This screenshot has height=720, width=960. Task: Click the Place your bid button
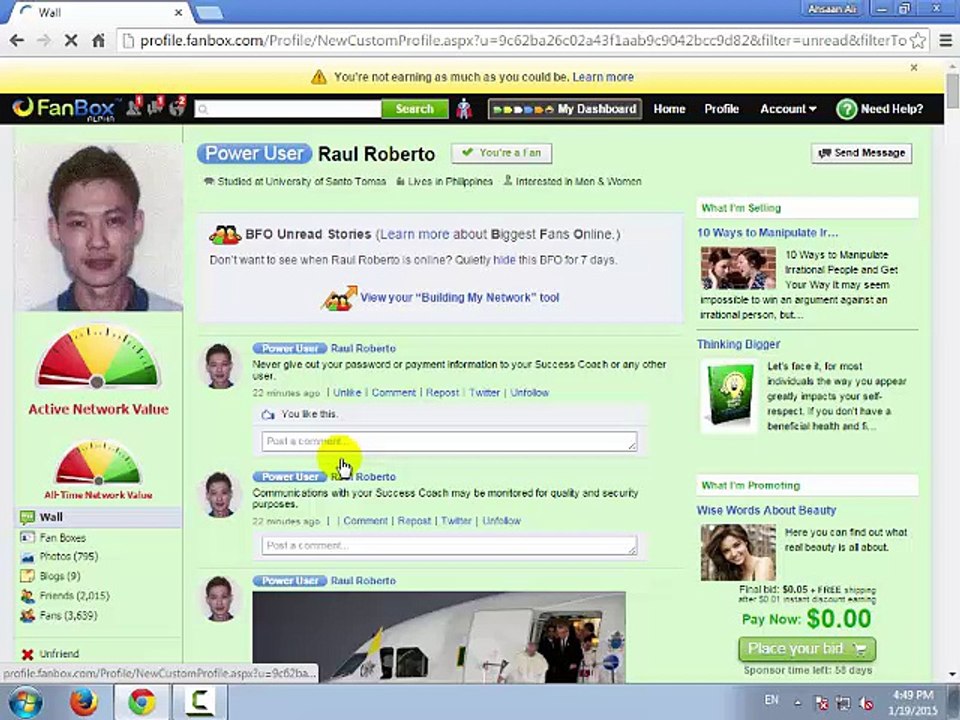807,649
